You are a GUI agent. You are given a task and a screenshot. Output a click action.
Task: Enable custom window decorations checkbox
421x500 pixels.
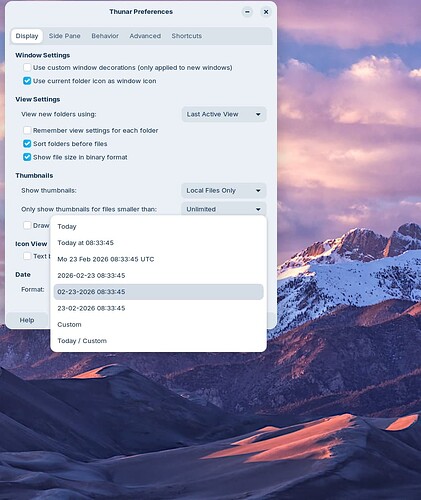pos(27,67)
